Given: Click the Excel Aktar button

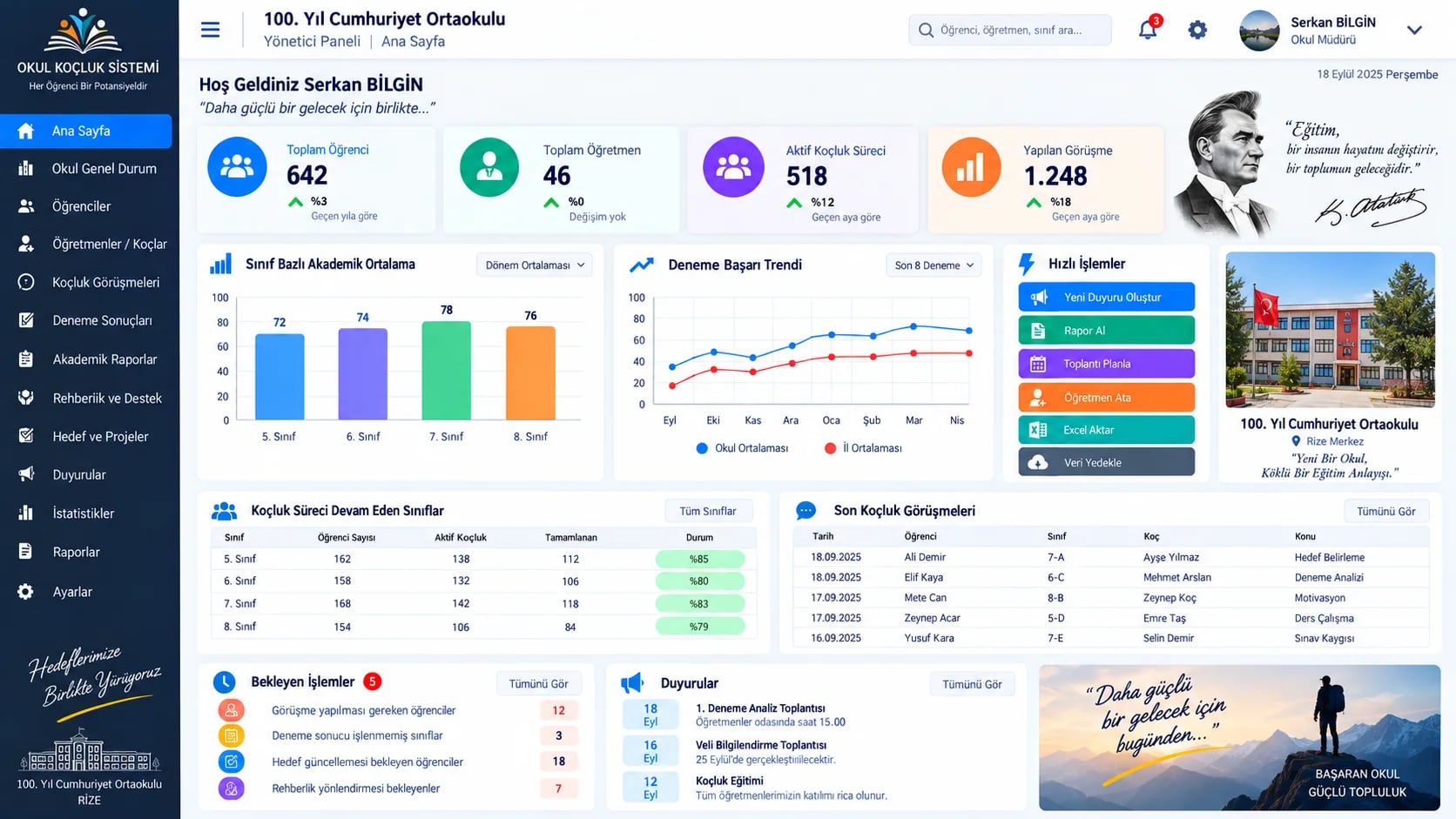Looking at the screenshot, I should (1106, 430).
